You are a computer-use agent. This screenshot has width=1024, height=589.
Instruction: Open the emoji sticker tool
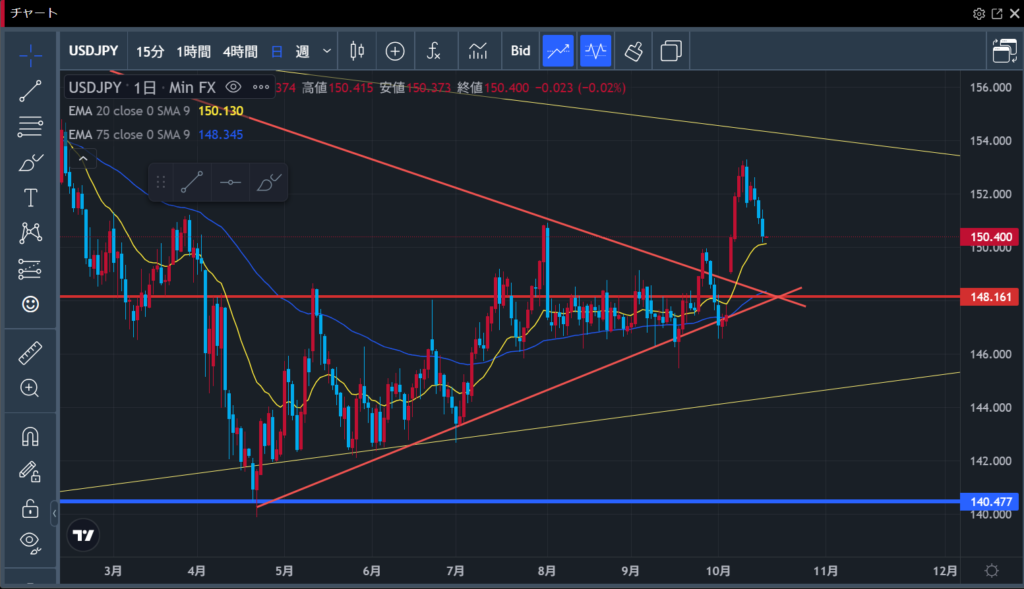(30, 304)
